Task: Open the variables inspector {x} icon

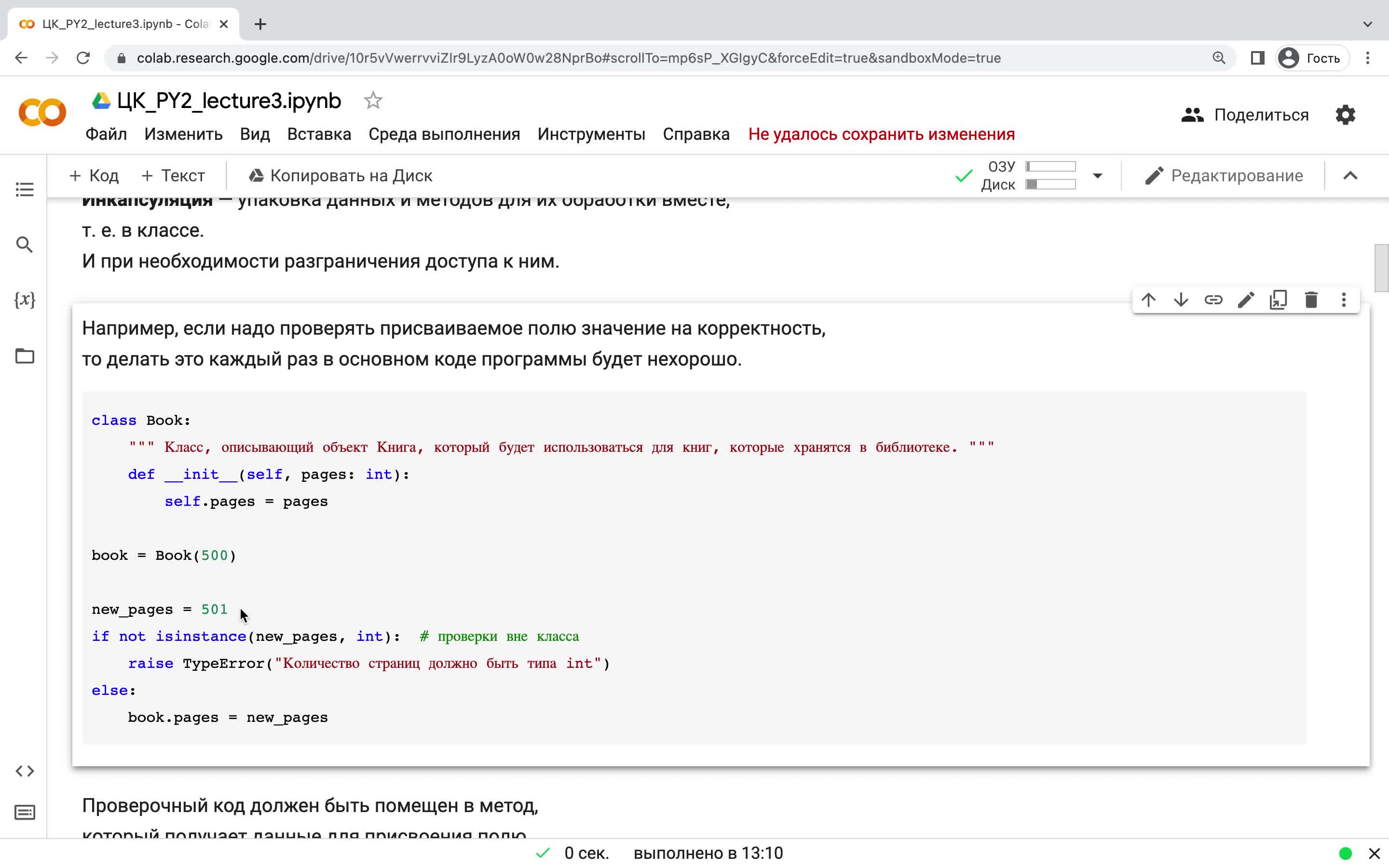Action: click(24, 299)
